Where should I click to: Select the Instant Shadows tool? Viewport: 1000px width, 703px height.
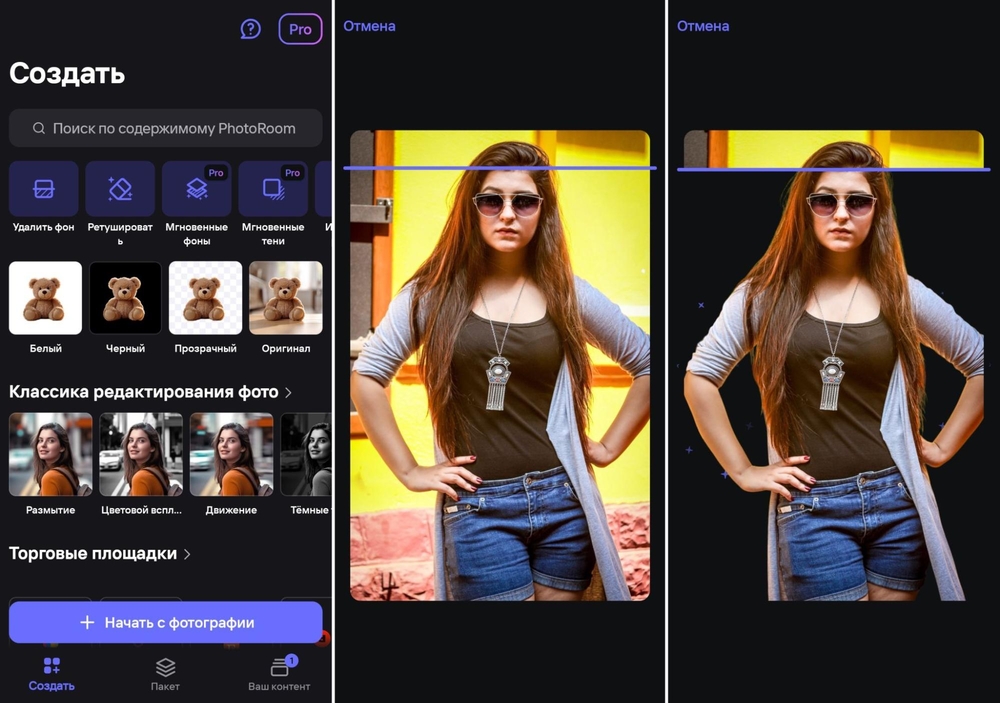click(x=273, y=188)
